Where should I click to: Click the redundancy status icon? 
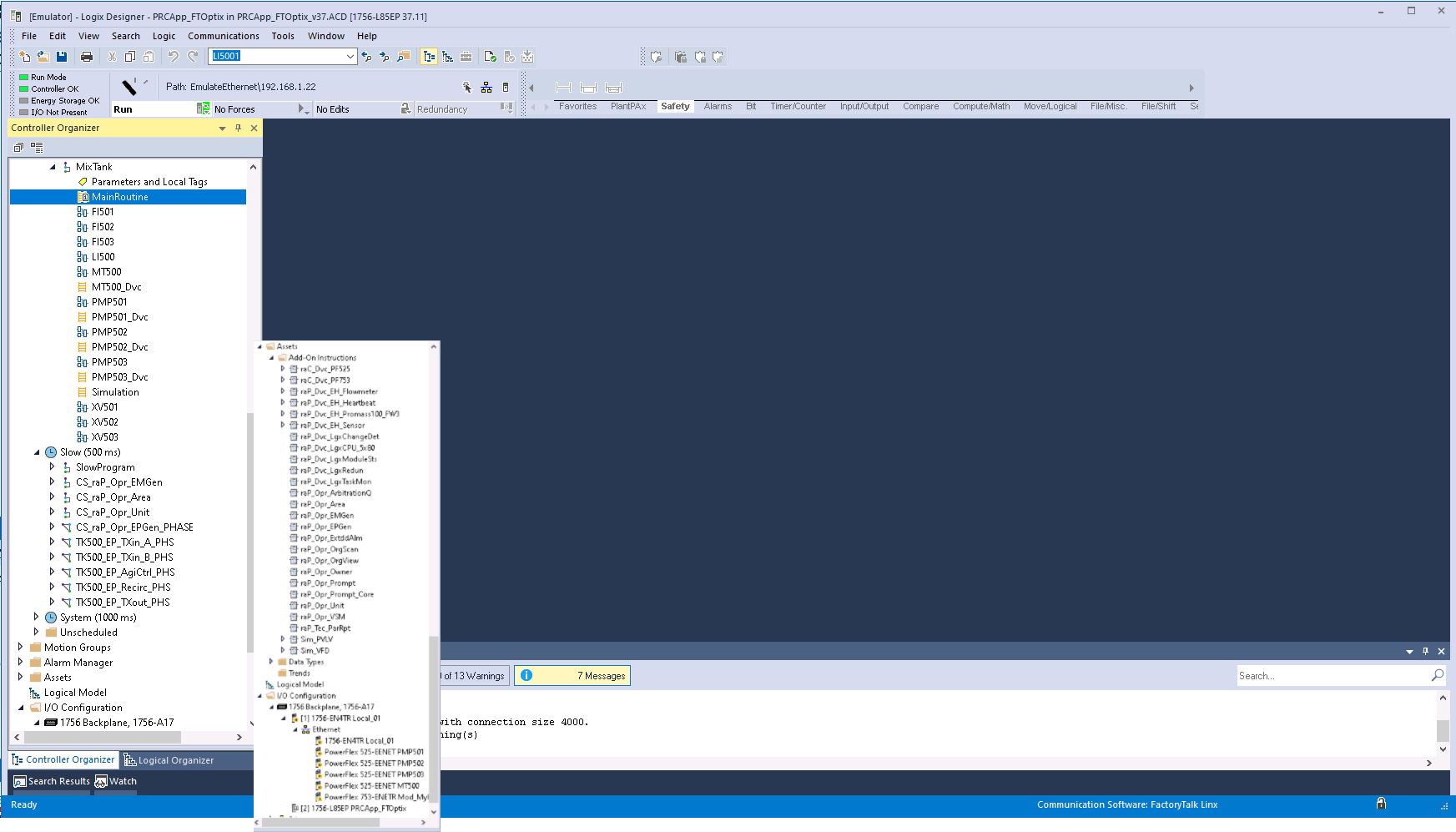506,108
